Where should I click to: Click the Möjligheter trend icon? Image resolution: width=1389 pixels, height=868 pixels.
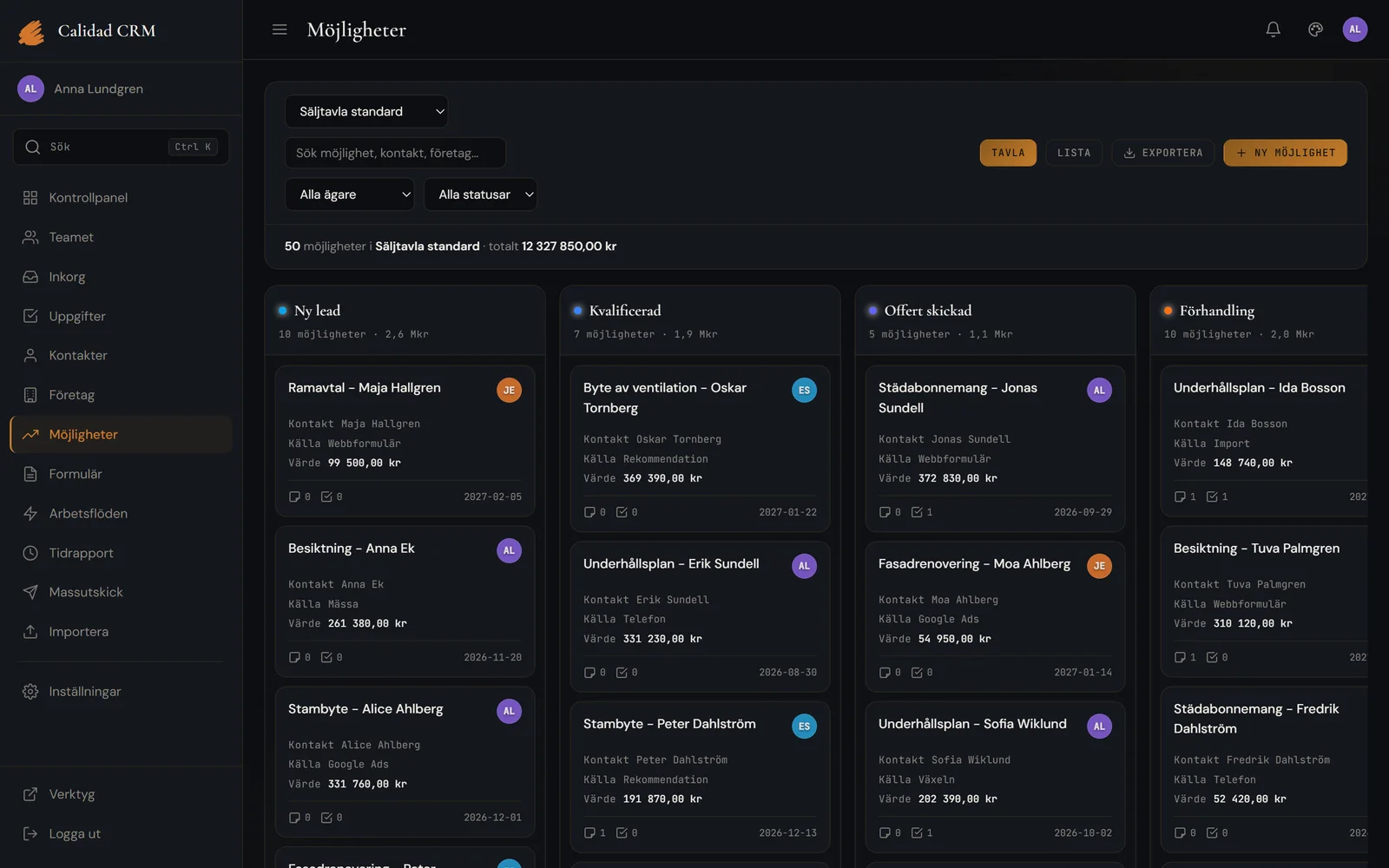30,435
